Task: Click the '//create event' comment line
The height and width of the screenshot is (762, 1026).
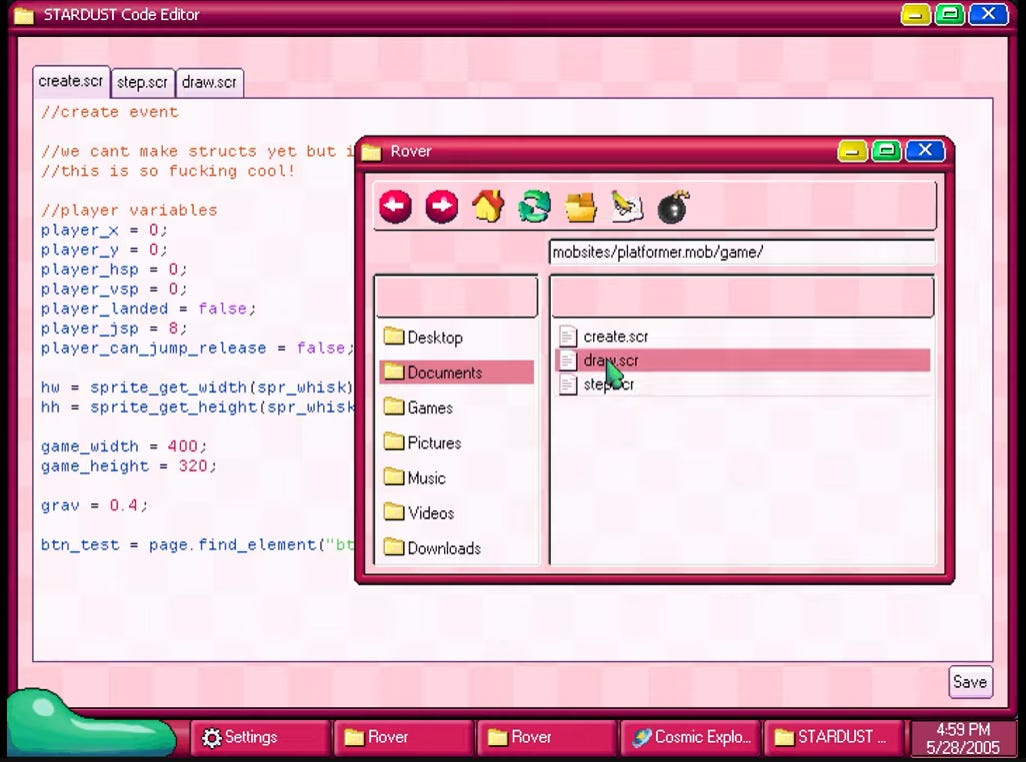Action: click(x=109, y=112)
